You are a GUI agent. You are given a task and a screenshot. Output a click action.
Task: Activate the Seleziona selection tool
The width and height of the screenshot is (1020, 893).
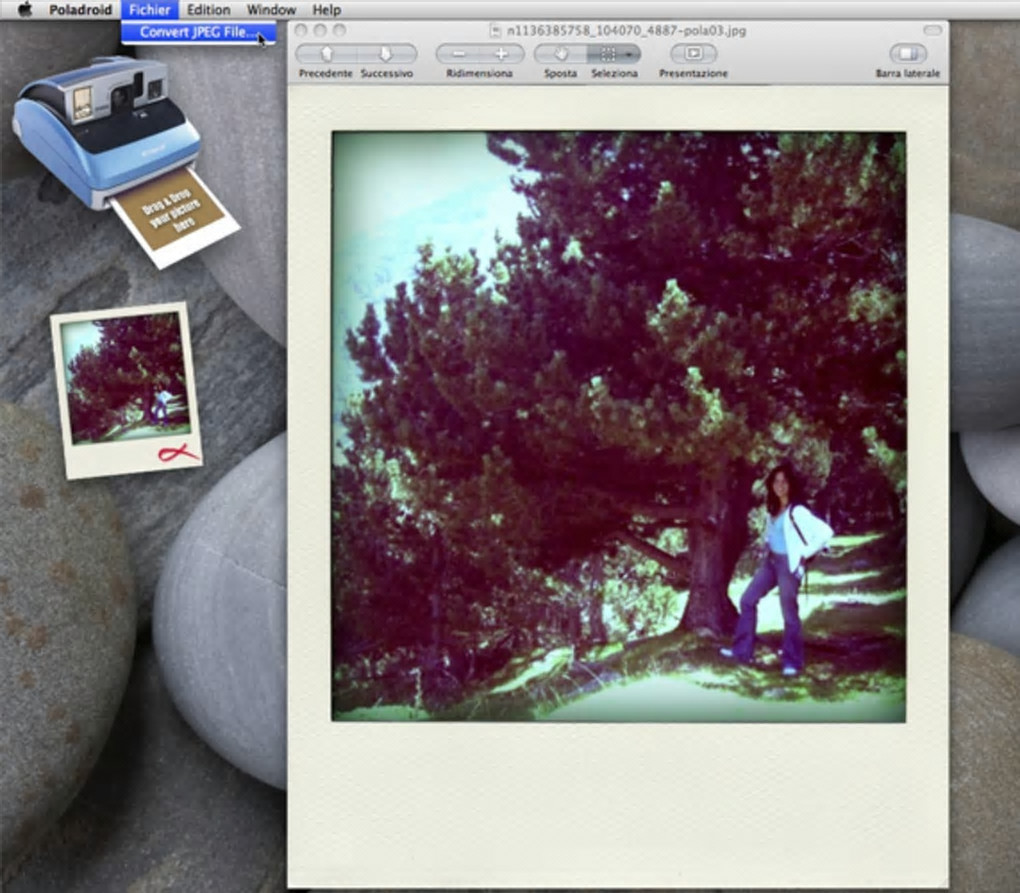click(x=606, y=54)
